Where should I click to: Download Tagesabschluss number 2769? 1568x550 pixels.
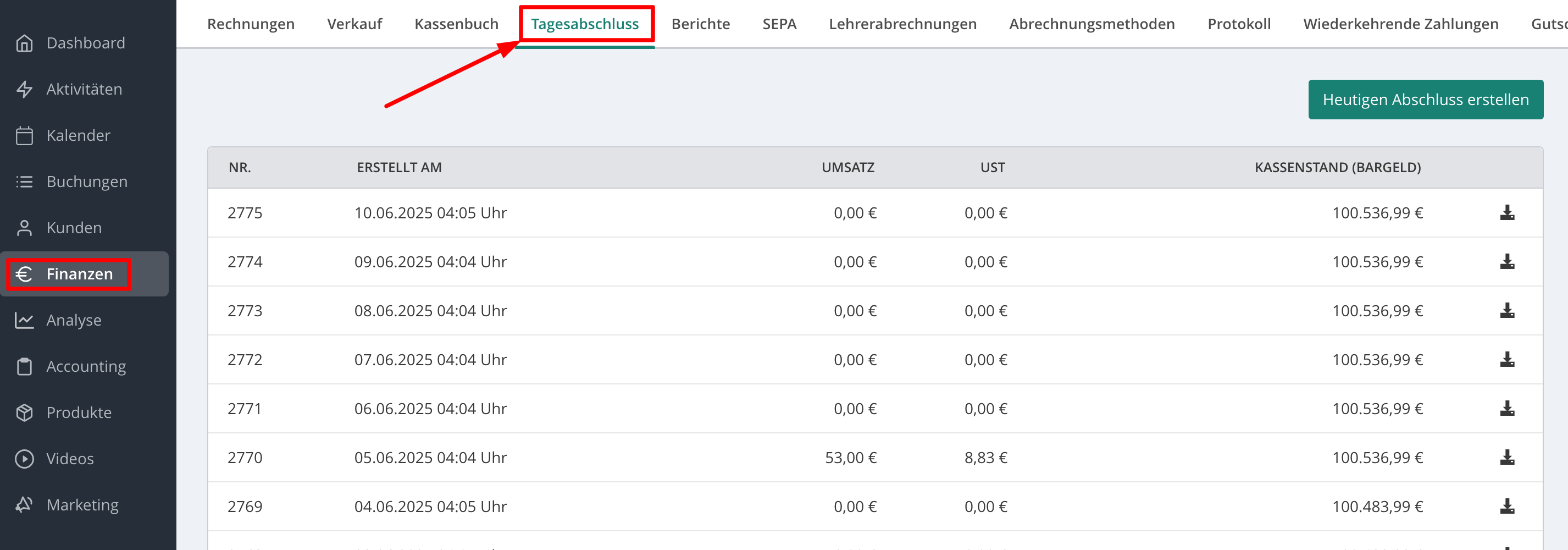coord(1507,506)
